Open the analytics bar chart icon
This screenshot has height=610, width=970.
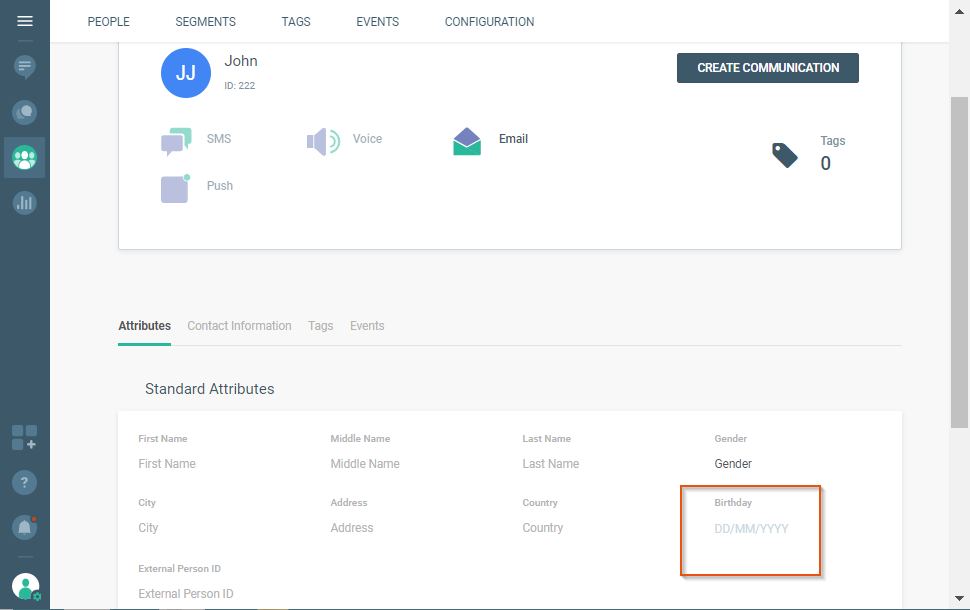tap(25, 203)
